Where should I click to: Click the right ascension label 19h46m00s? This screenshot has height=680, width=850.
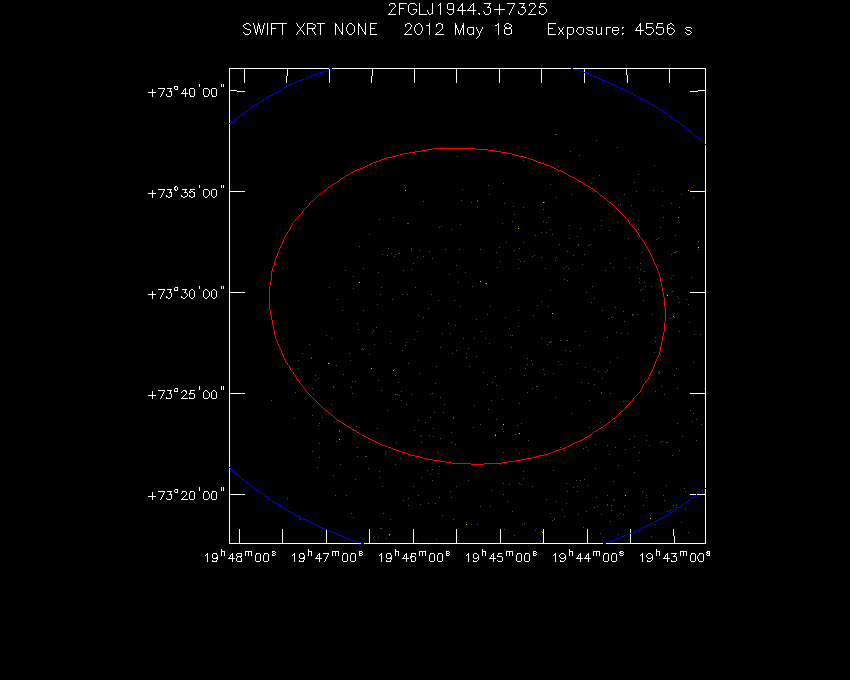click(414, 557)
